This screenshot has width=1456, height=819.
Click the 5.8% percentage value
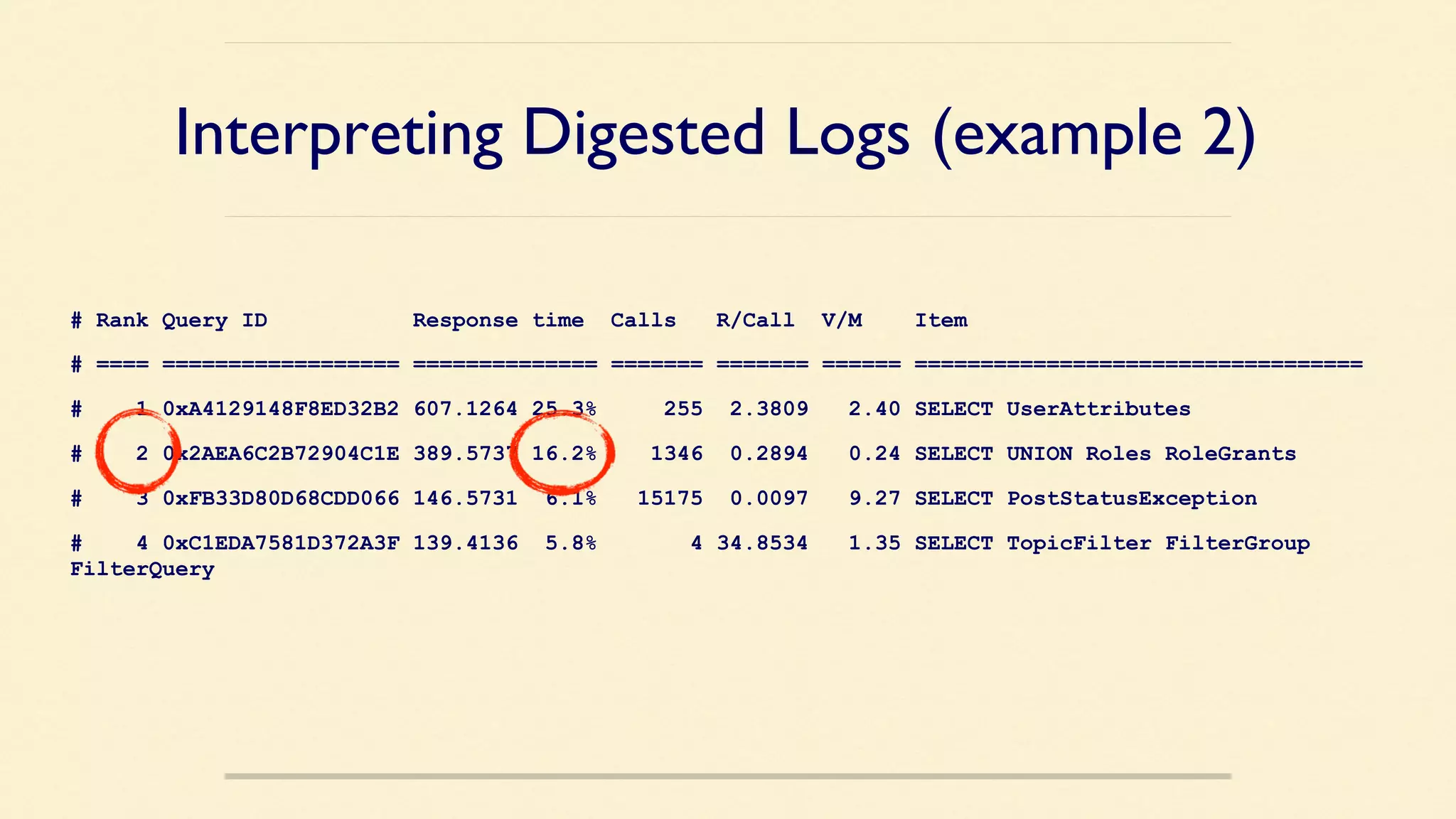coord(571,543)
